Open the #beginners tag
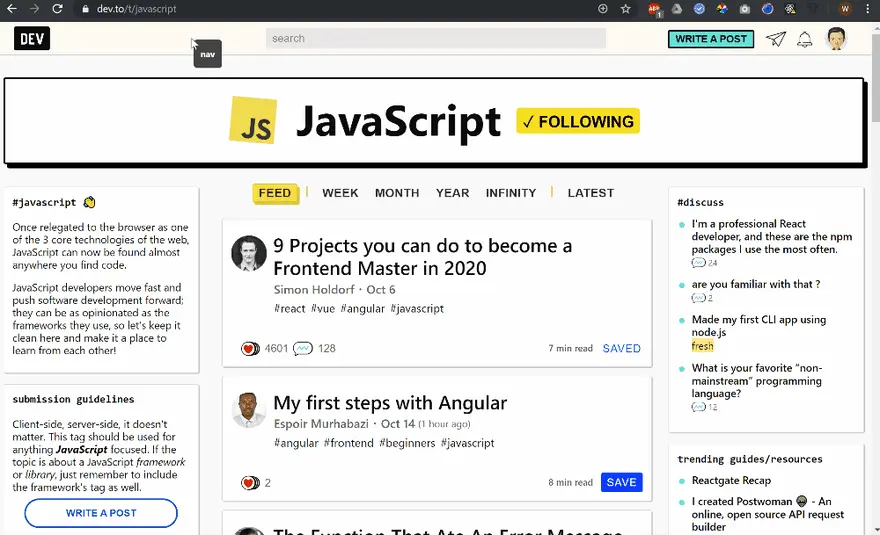This screenshot has height=535, width=880. (407, 443)
